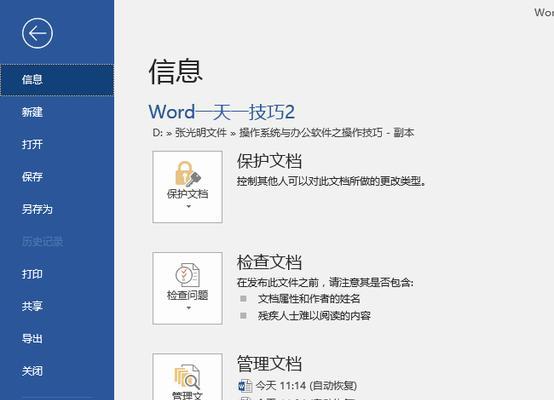The width and height of the screenshot is (554, 400).
Task: Click the document title Word一天一技巧2
Action: coord(222,112)
